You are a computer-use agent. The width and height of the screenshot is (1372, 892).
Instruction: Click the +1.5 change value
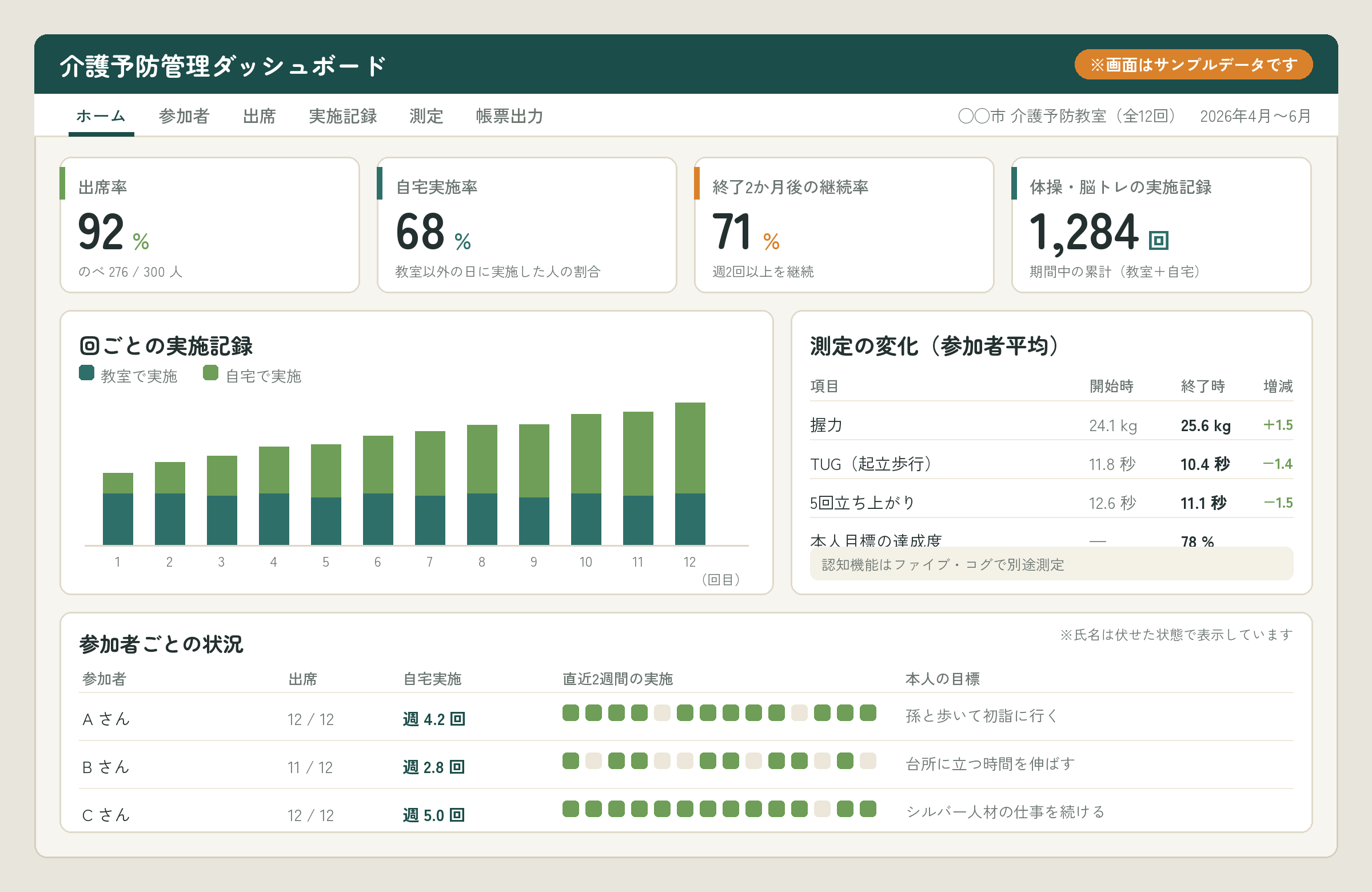[x=1278, y=425]
